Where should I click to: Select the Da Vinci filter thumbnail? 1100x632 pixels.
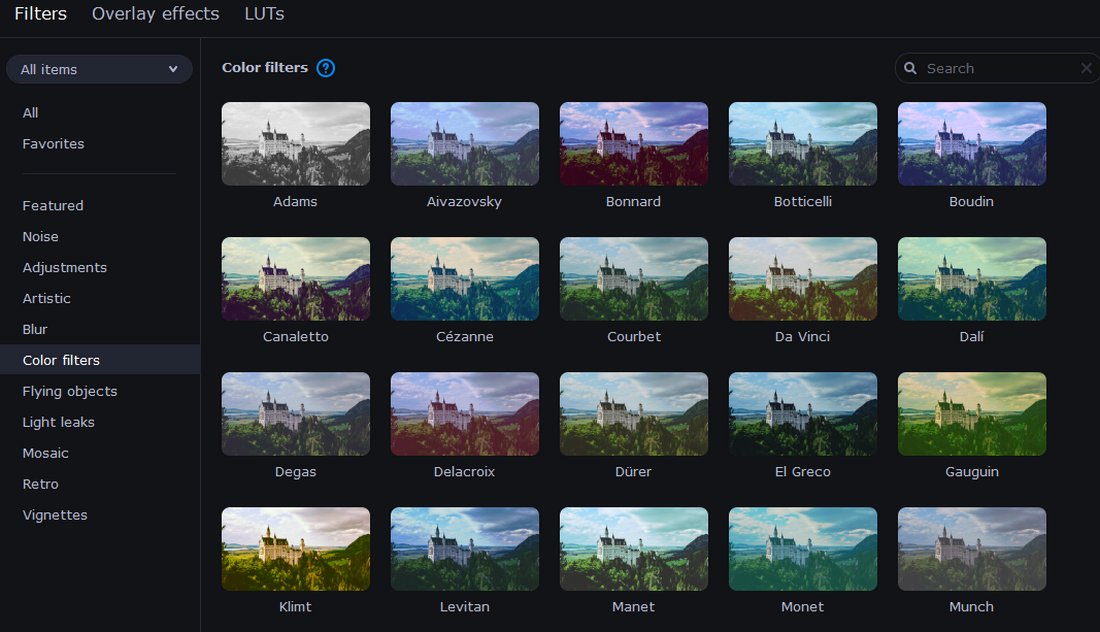pos(803,278)
